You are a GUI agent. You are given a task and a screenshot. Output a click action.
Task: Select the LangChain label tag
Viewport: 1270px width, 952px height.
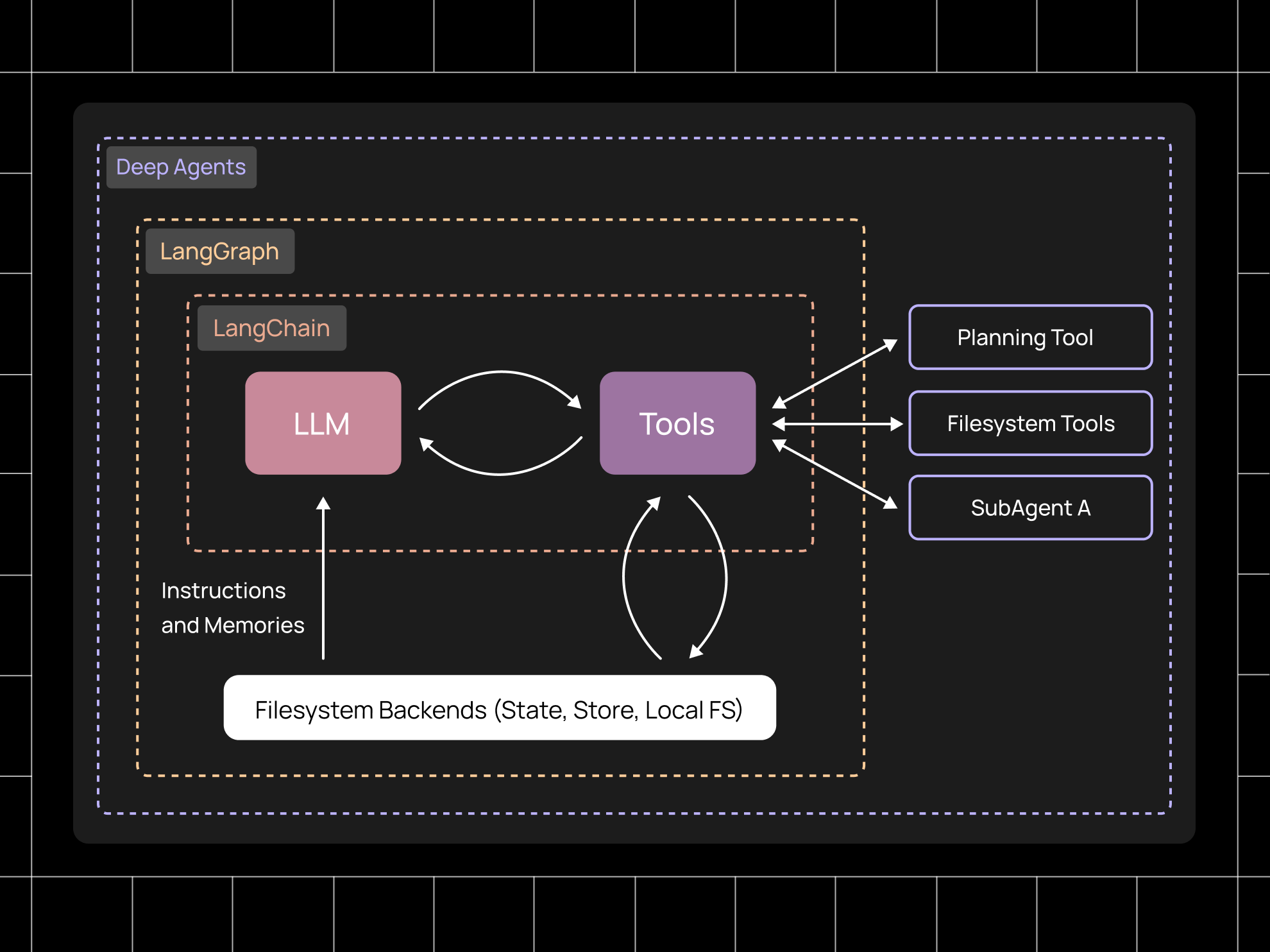tap(271, 328)
